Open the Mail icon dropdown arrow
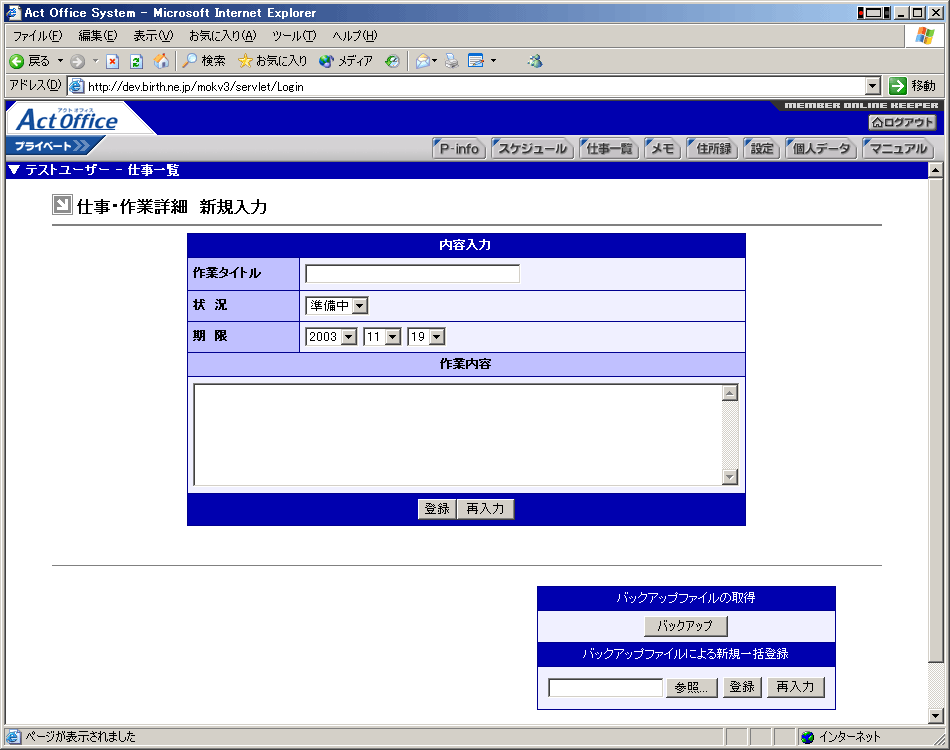 [x=434, y=61]
